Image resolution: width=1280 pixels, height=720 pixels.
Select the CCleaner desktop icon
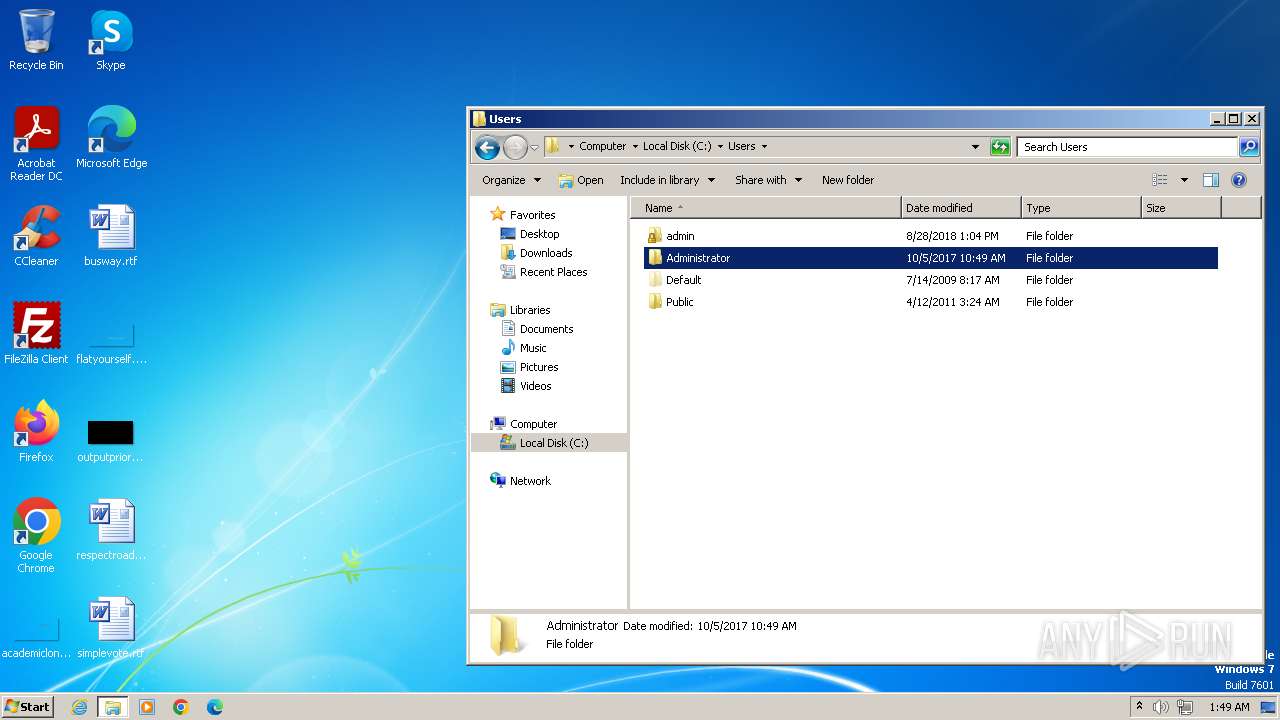(36, 236)
